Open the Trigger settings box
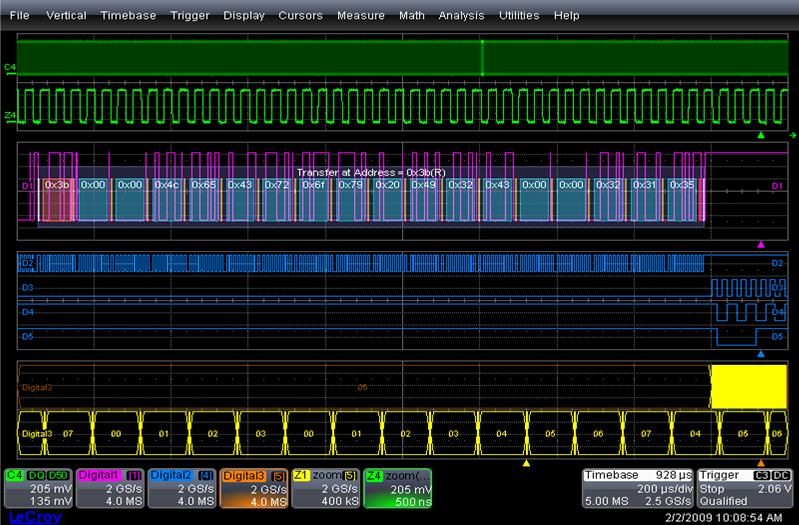This screenshot has height=525, width=799. 745,487
